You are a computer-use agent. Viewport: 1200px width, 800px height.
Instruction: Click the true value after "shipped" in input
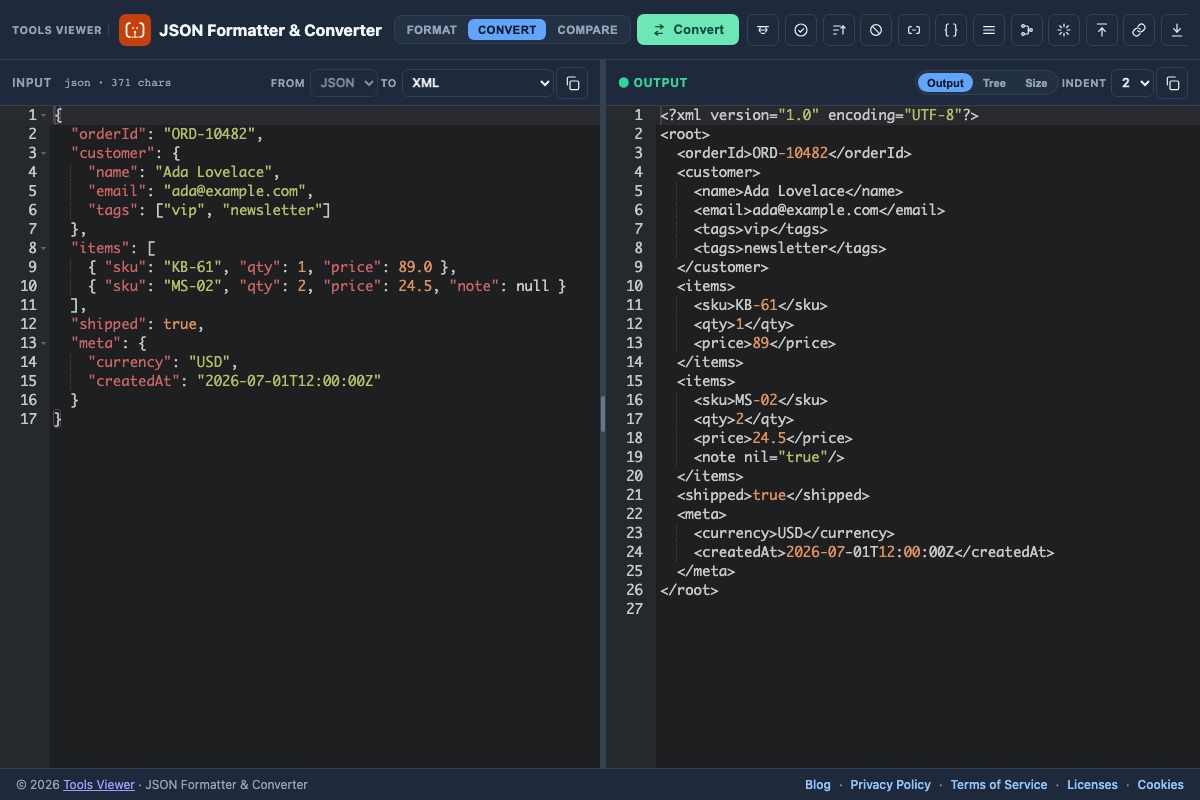click(x=180, y=324)
